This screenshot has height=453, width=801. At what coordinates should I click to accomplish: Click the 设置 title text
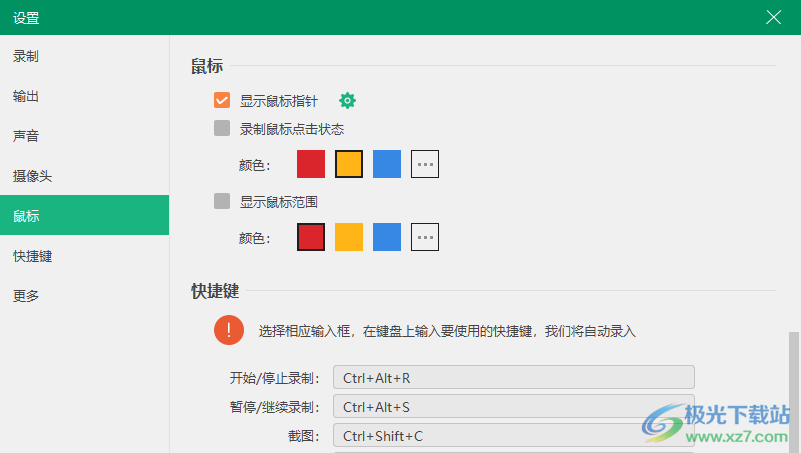pyautogui.click(x=26, y=18)
